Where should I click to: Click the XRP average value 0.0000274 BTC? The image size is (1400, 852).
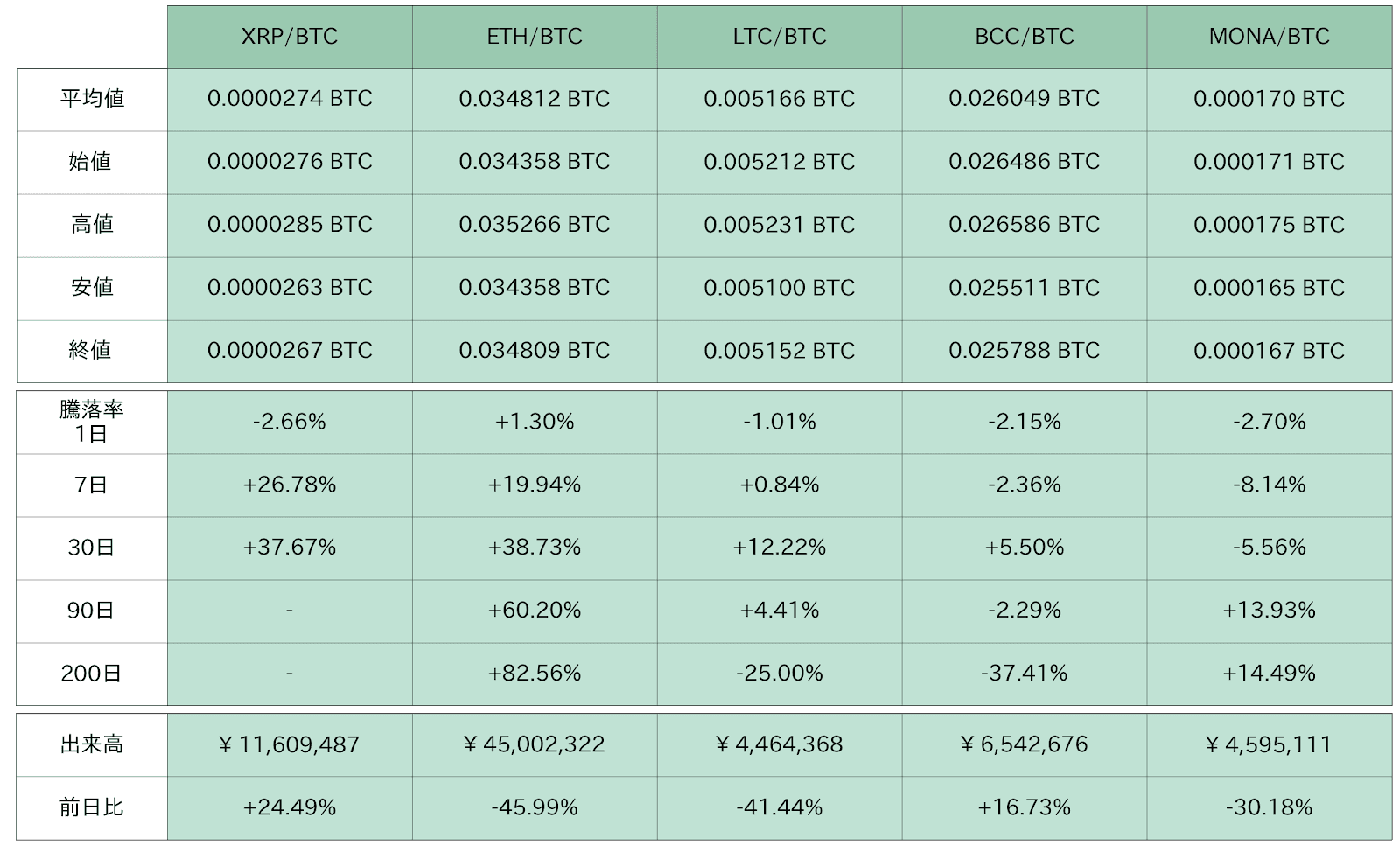(x=290, y=99)
